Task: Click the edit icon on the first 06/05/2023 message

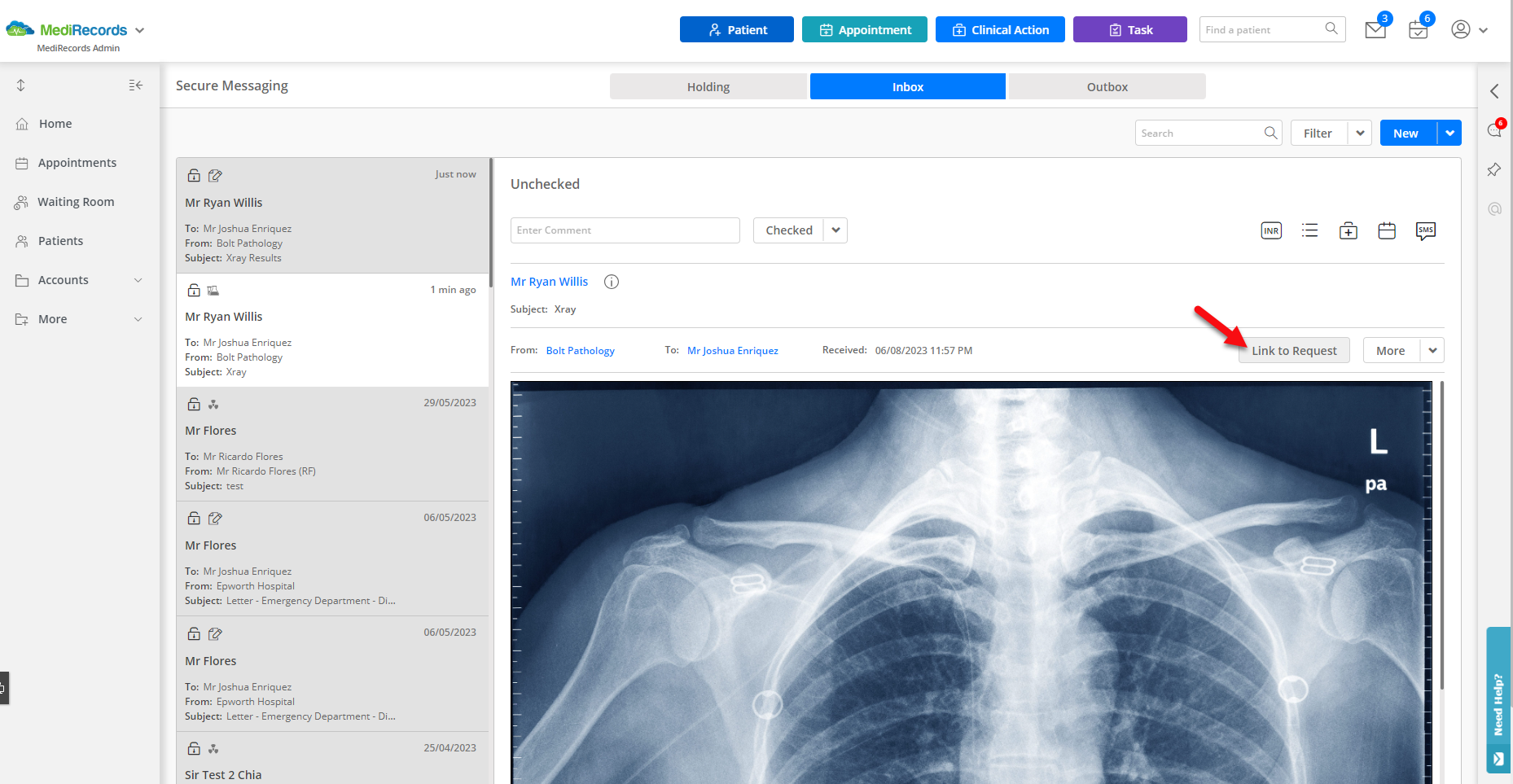Action: [x=215, y=518]
